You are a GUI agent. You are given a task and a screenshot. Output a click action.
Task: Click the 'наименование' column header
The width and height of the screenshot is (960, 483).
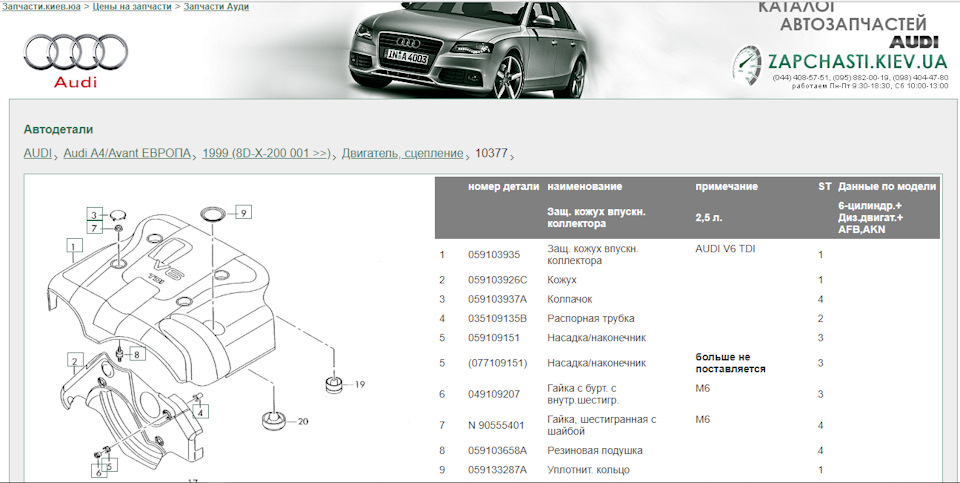point(585,187)
